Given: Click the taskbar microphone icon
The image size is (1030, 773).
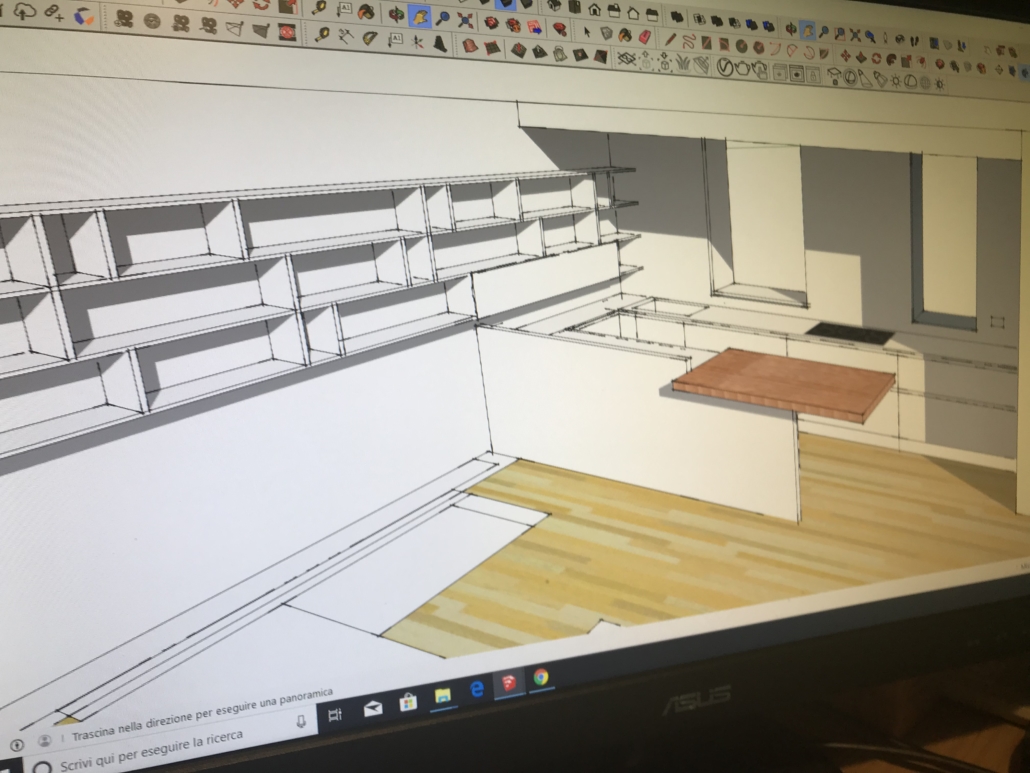Looking at the screenshot, I should point(301,722).
